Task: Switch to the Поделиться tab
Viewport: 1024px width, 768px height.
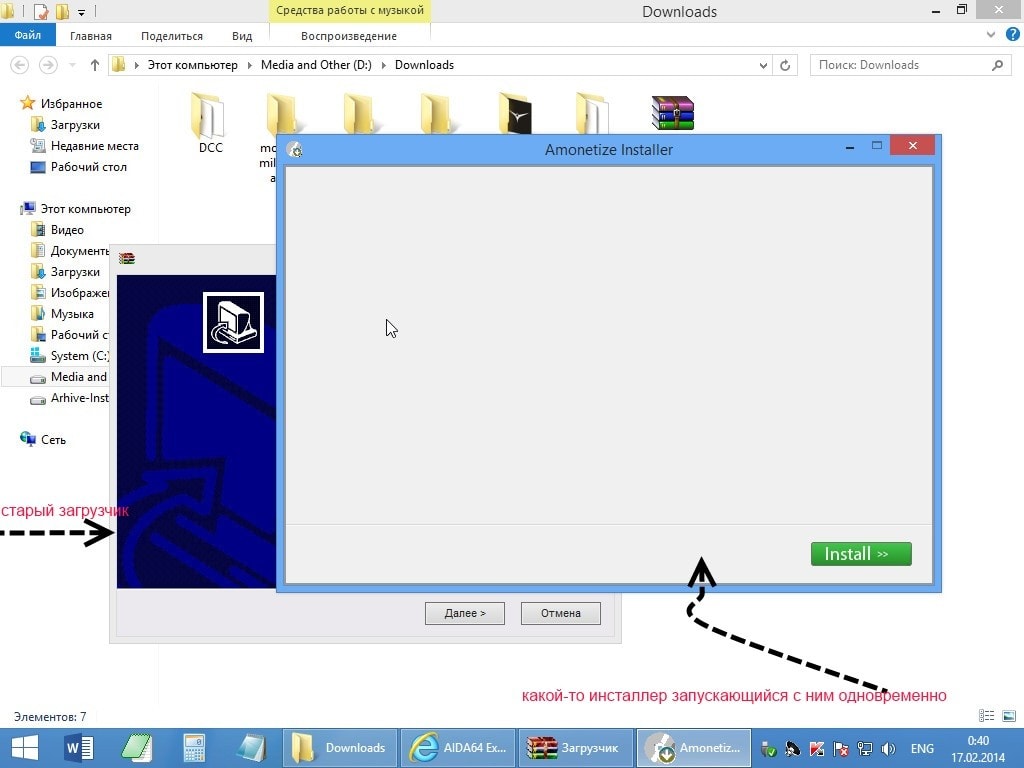Action: [172, 36]
